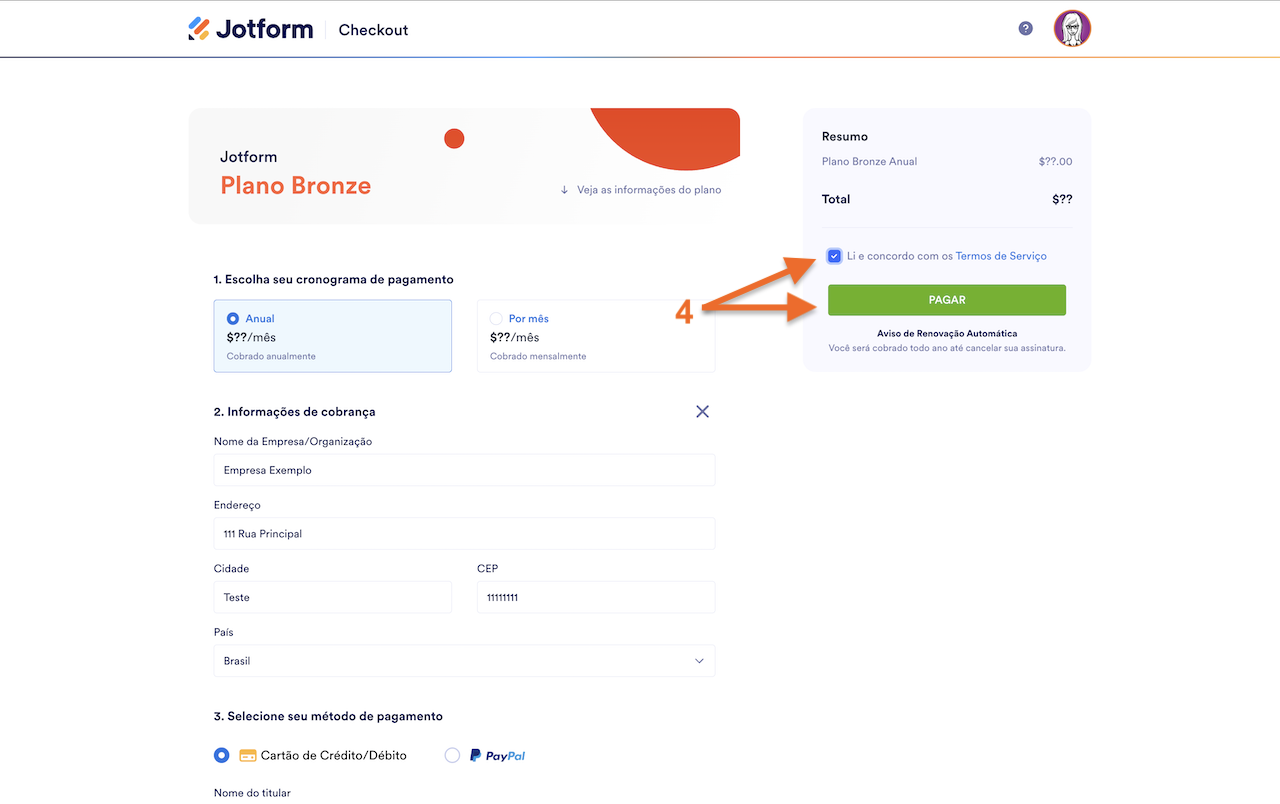Select PayPal as payment method
The image size is (1280, 804).
coord(452,755)
